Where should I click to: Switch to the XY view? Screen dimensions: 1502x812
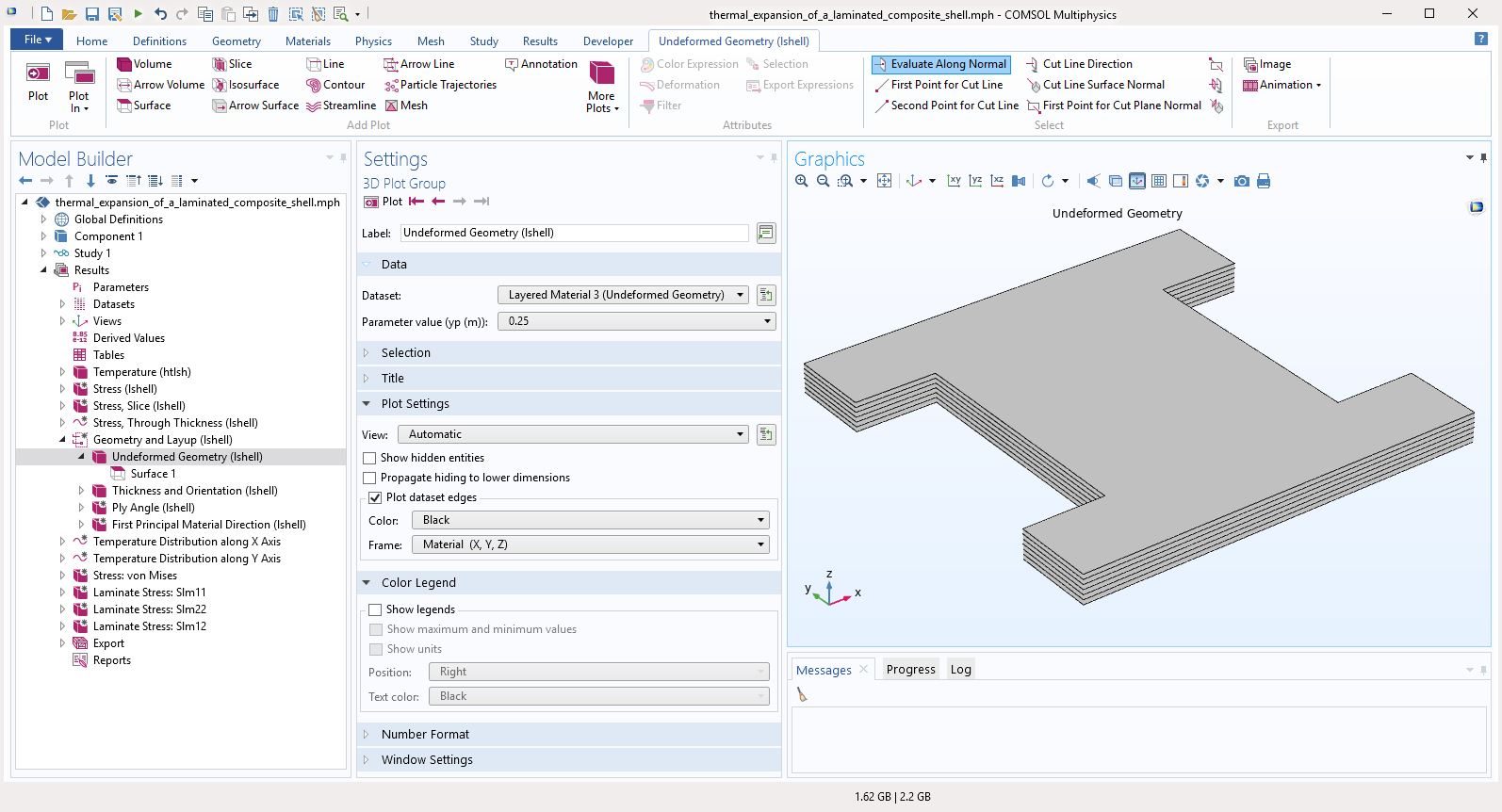click(x=954, y=181)
